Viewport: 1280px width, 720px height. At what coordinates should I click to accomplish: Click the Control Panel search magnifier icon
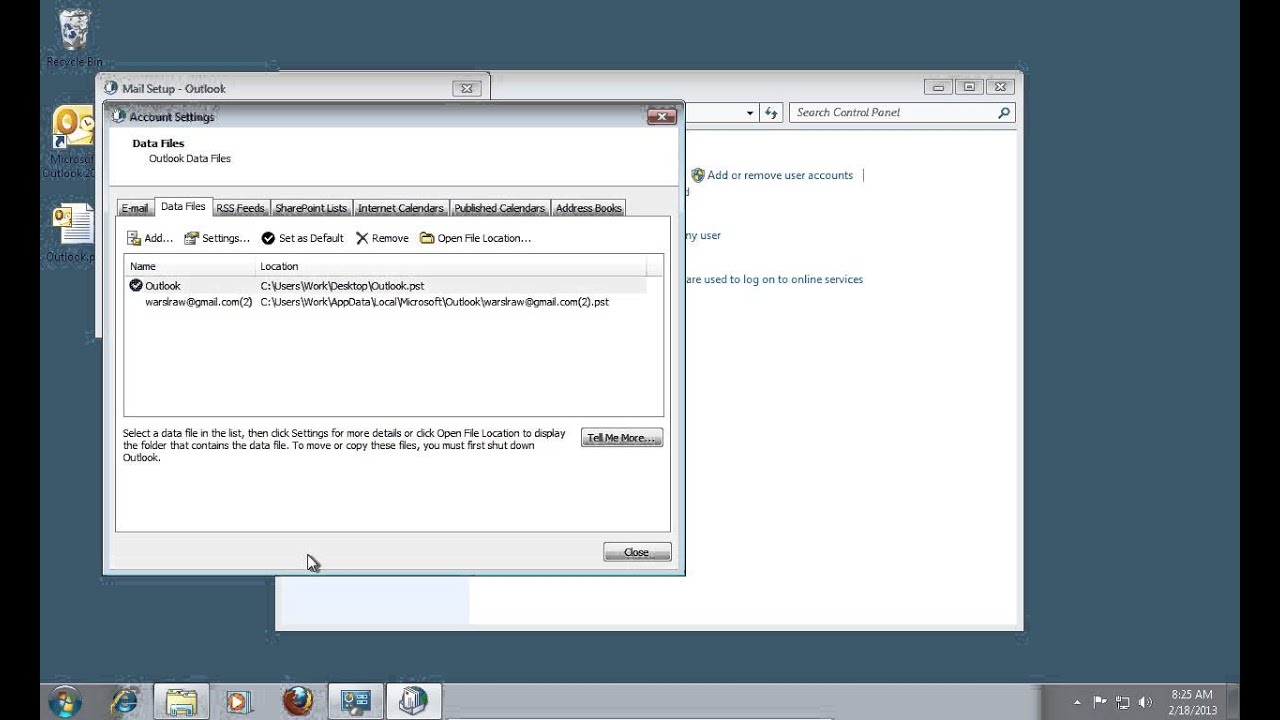point(1005,113)
